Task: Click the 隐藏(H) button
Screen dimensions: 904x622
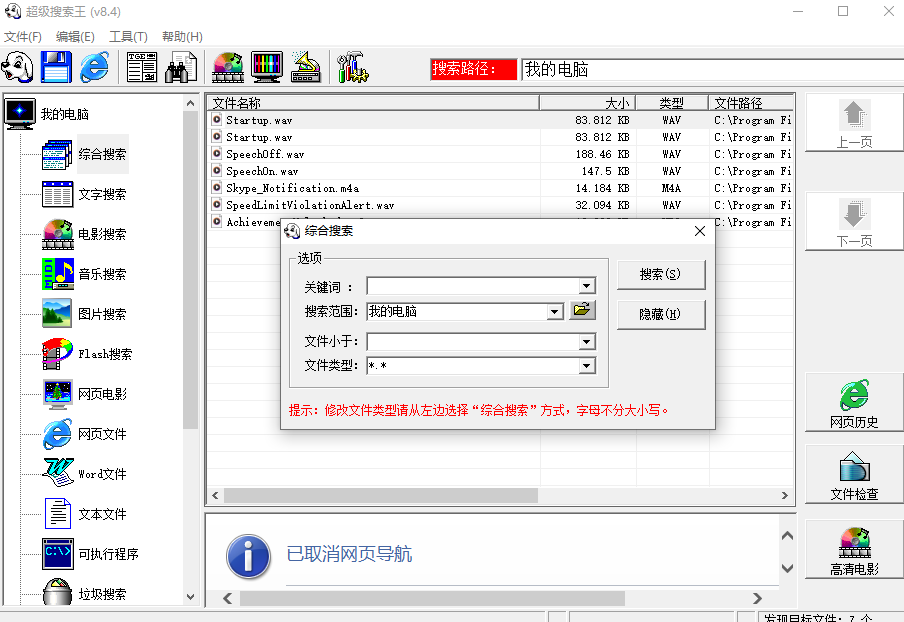Action: 661,314
